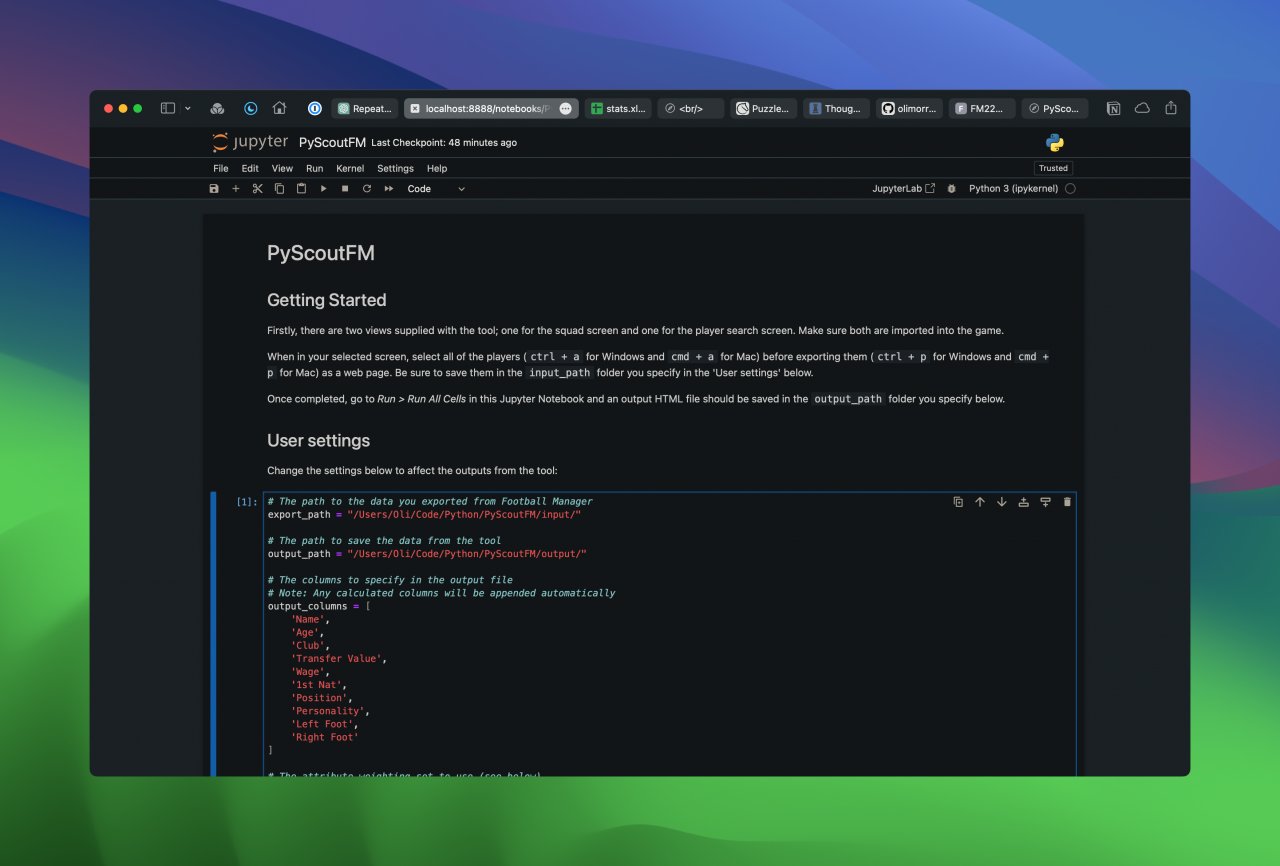Click the Last Checkpoint: 48 minutes ago text

444,143
